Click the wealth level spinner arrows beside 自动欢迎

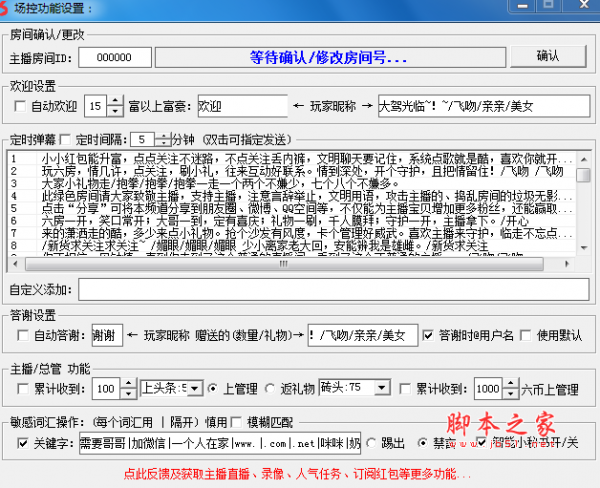coord(119,105)
